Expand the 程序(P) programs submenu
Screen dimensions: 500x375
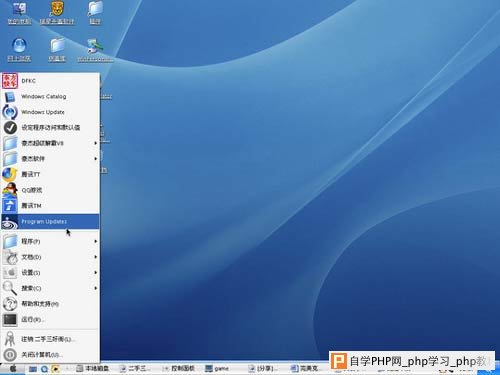click(50, 241)
